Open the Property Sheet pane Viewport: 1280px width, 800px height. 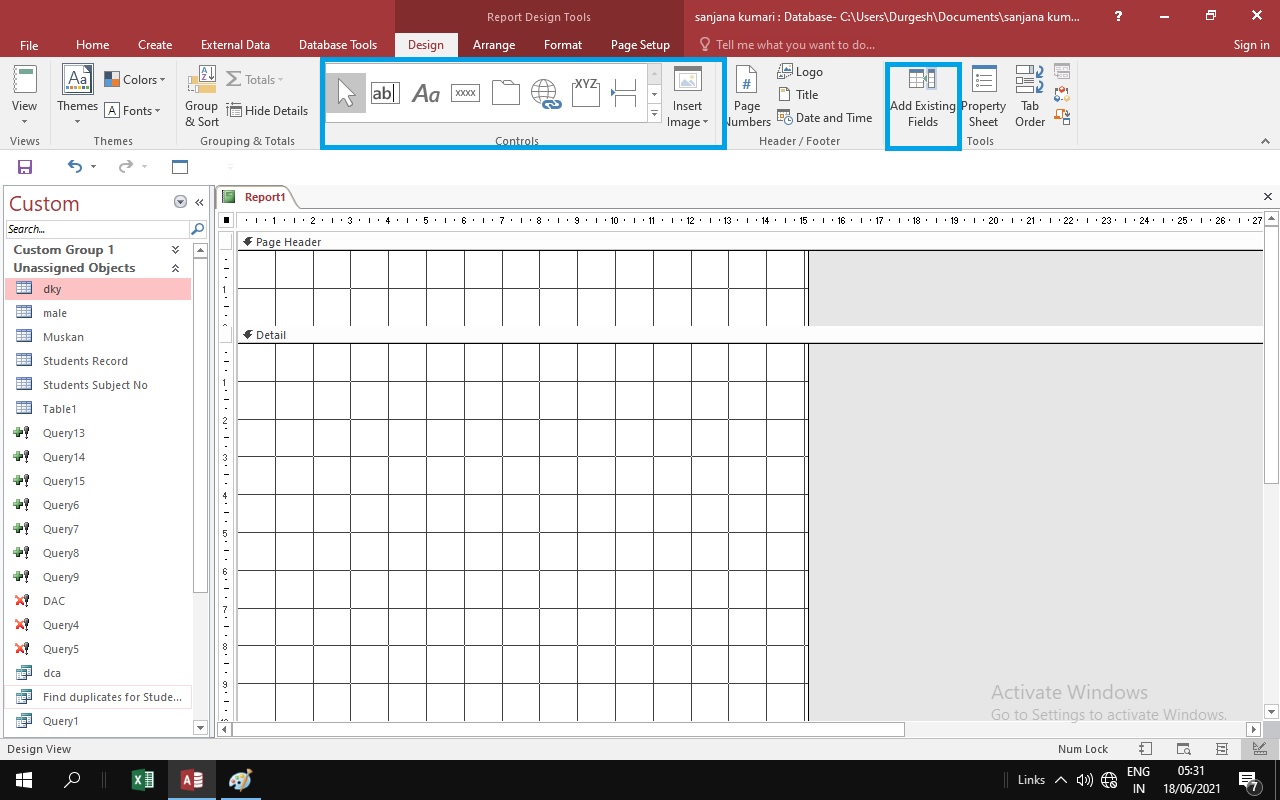pyautogui.click(x=983, y=95)
